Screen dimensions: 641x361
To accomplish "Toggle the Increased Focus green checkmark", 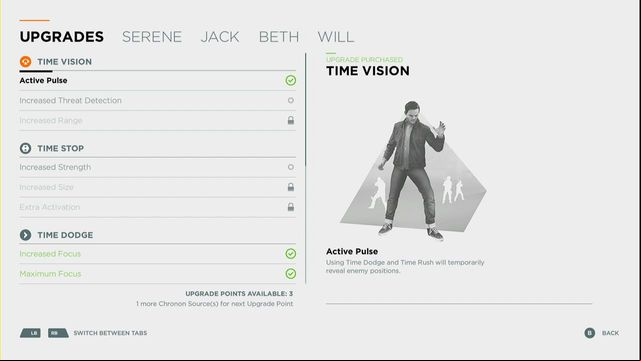I will pyautogui.click(x=291, y=254).
